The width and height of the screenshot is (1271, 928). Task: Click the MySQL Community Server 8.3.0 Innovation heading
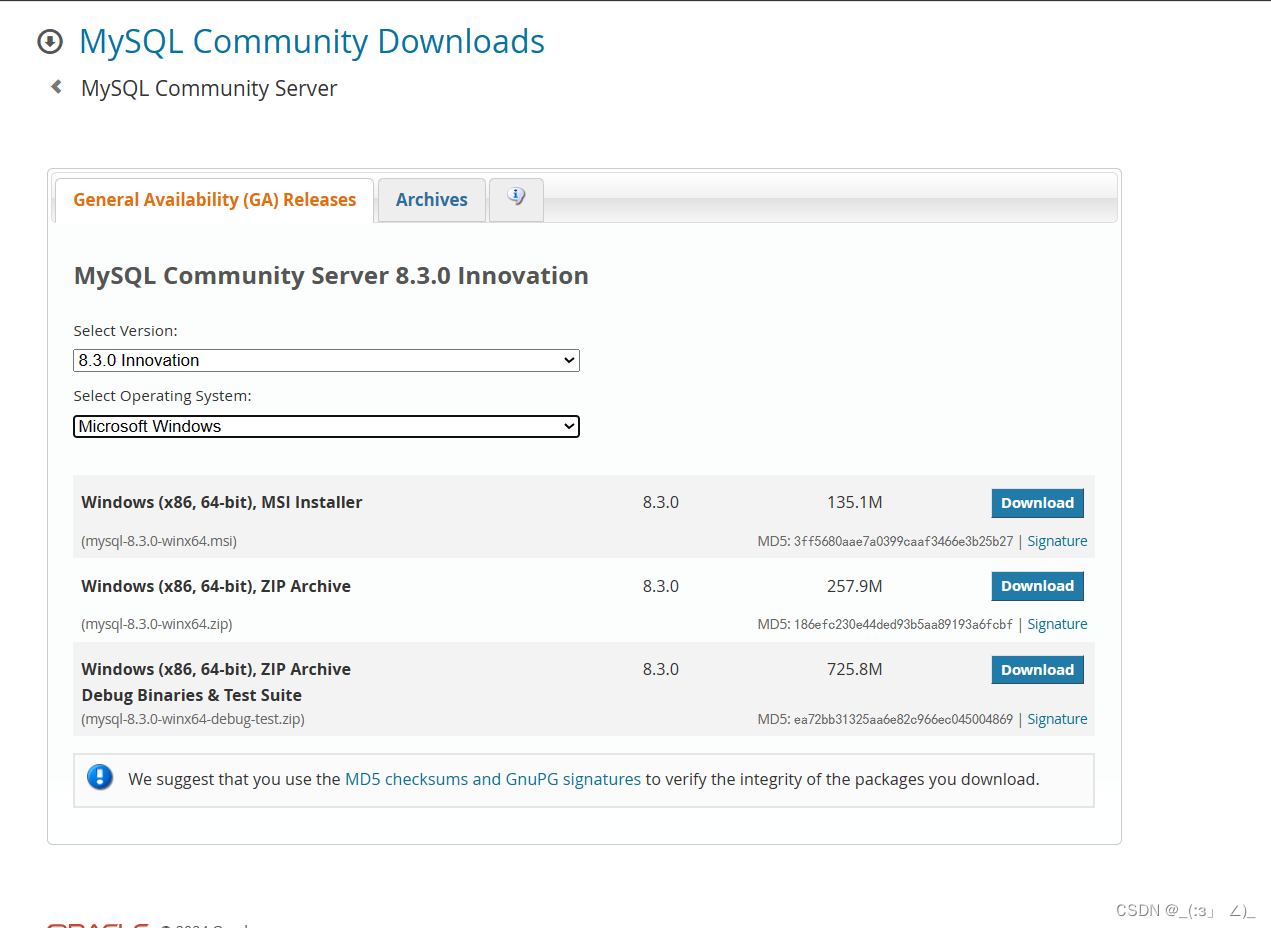pyautogui.click(x=331, y=276)
